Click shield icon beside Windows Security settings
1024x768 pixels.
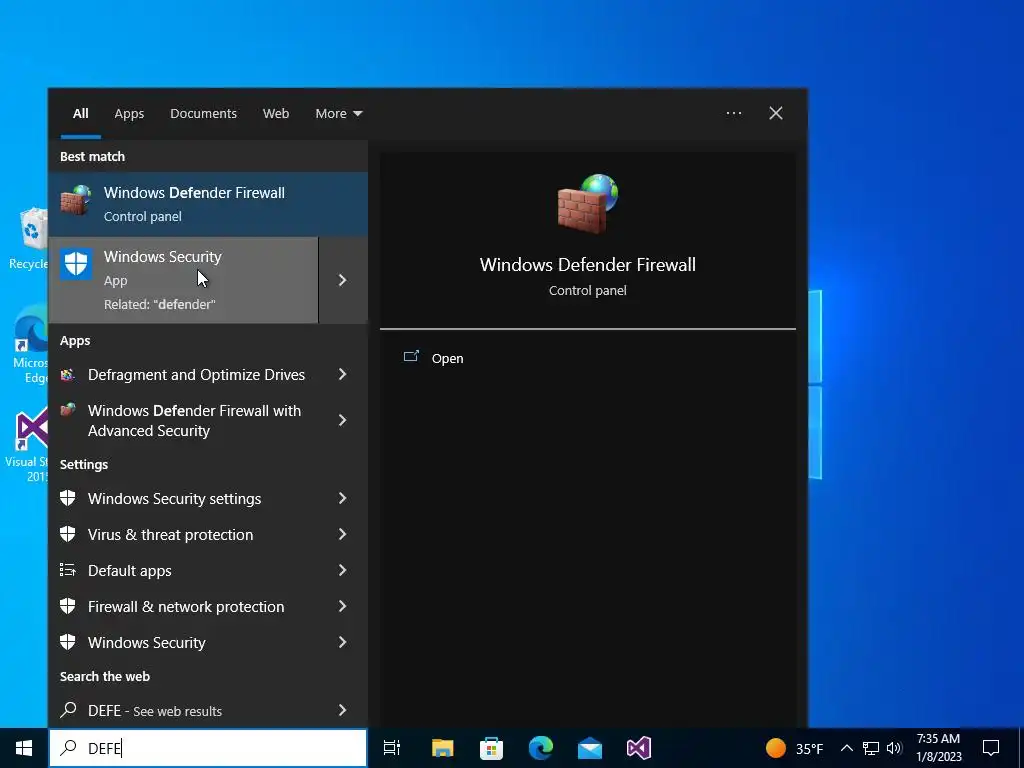point(67,498)
